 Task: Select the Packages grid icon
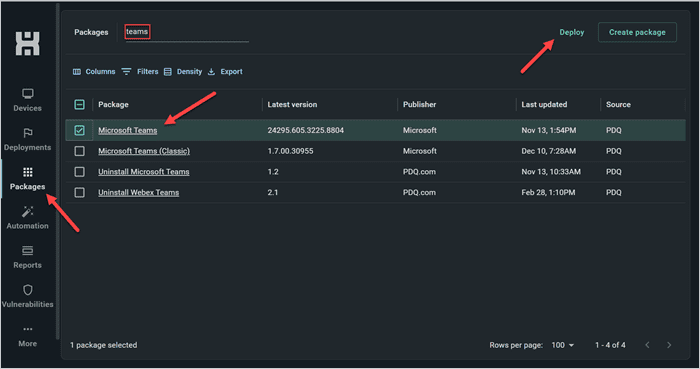coord(28,172)
